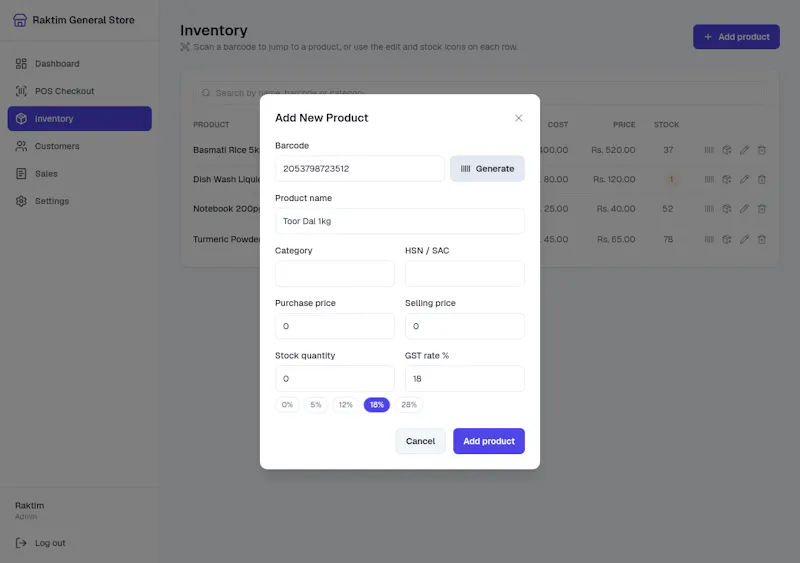The image size is (800, 563).
Task: Click the Product name field
Action: (399, 221)
